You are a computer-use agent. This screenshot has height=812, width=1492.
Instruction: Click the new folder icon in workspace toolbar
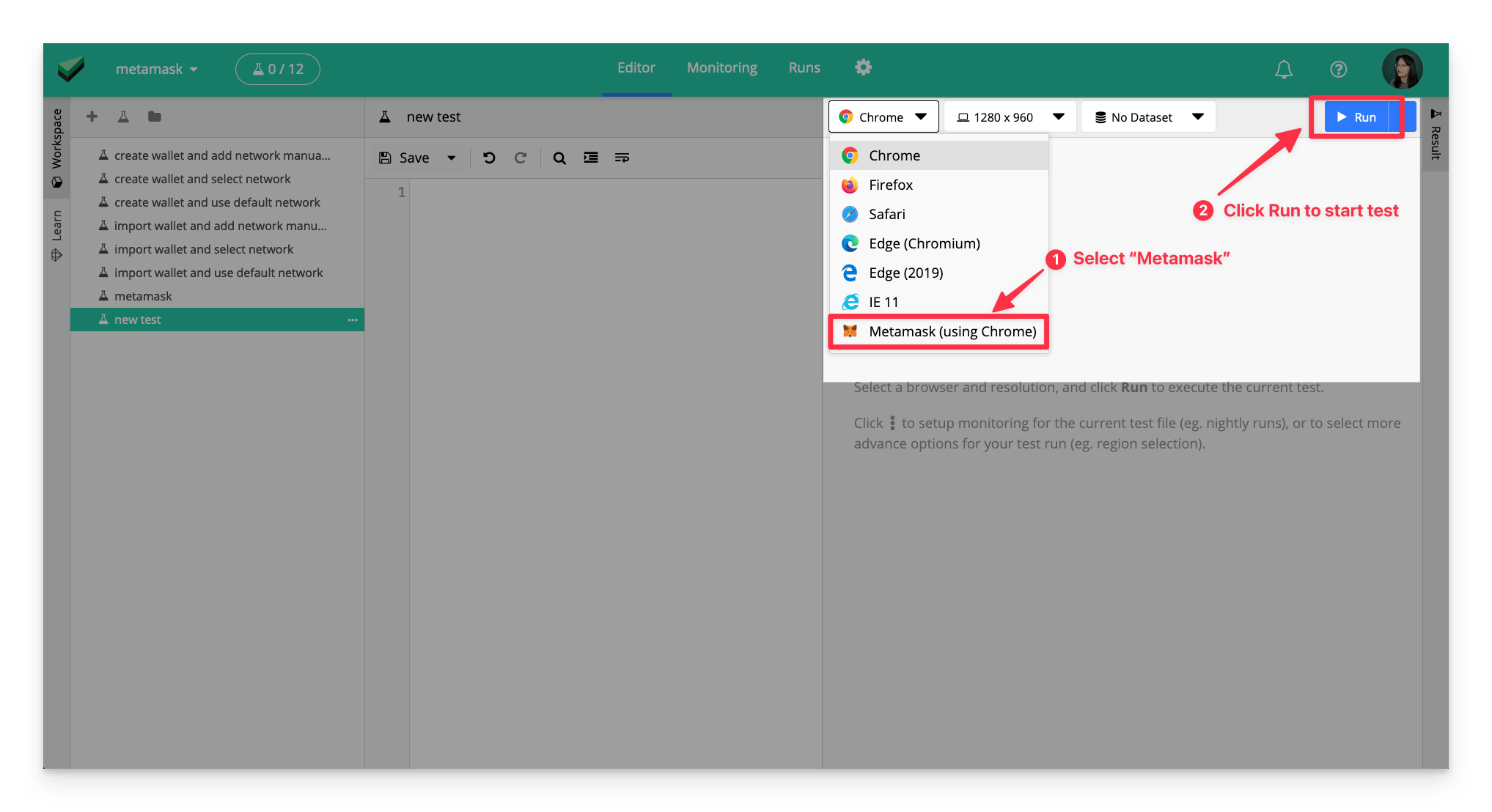(x=154, y=117)
